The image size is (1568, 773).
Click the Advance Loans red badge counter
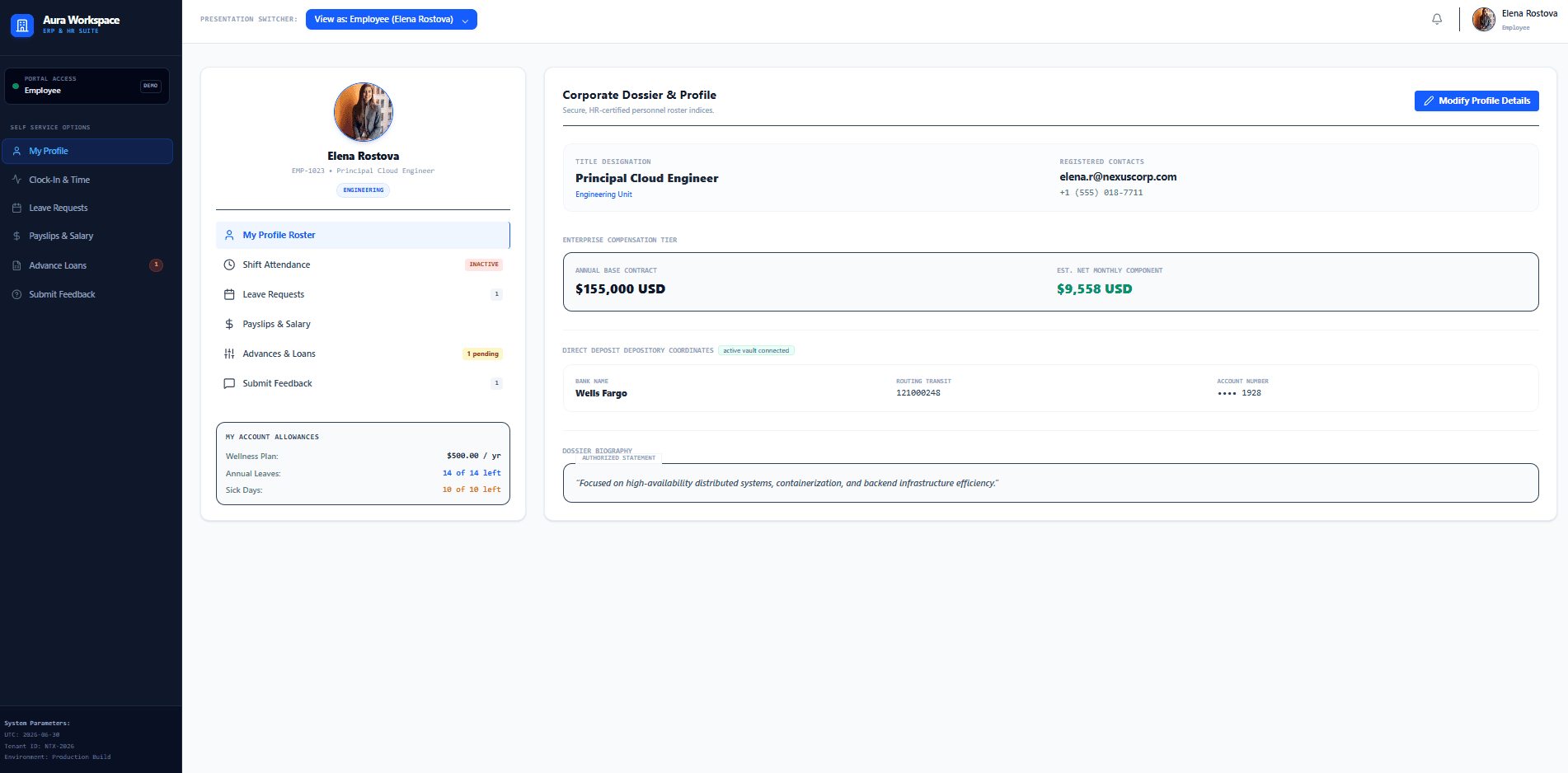click(156, 265)
